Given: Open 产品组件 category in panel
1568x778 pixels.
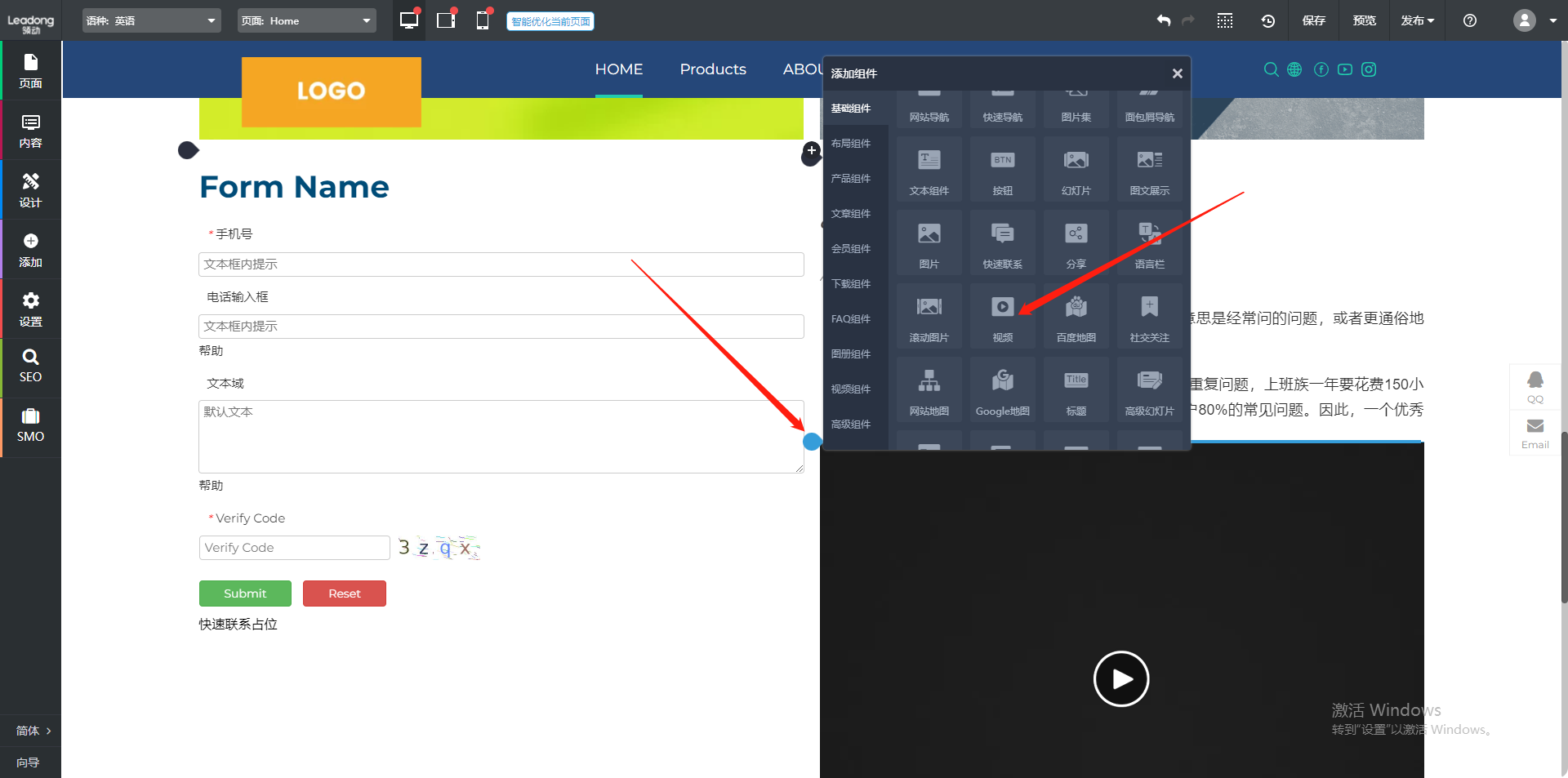Looking at the screenshot, I should (x=851, y=179).
